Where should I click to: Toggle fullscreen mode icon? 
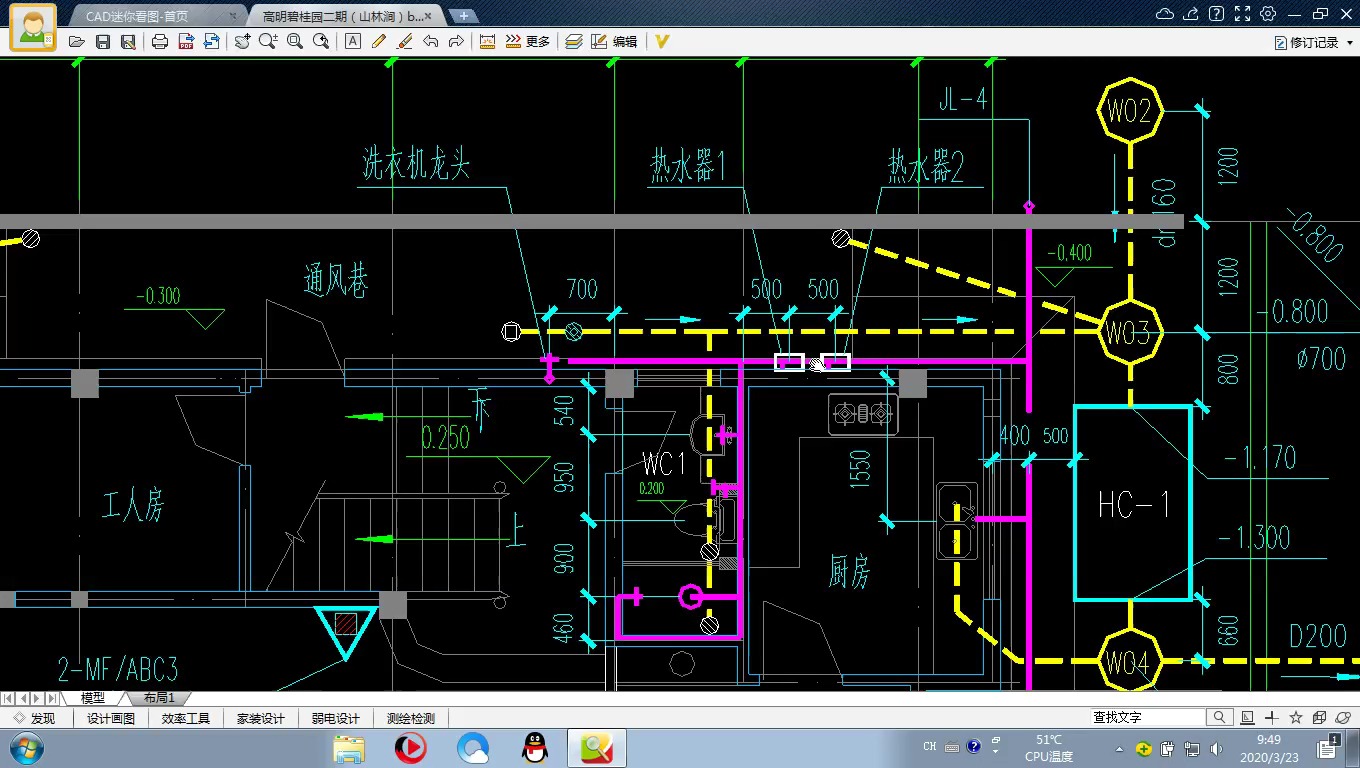[1242, 14]
